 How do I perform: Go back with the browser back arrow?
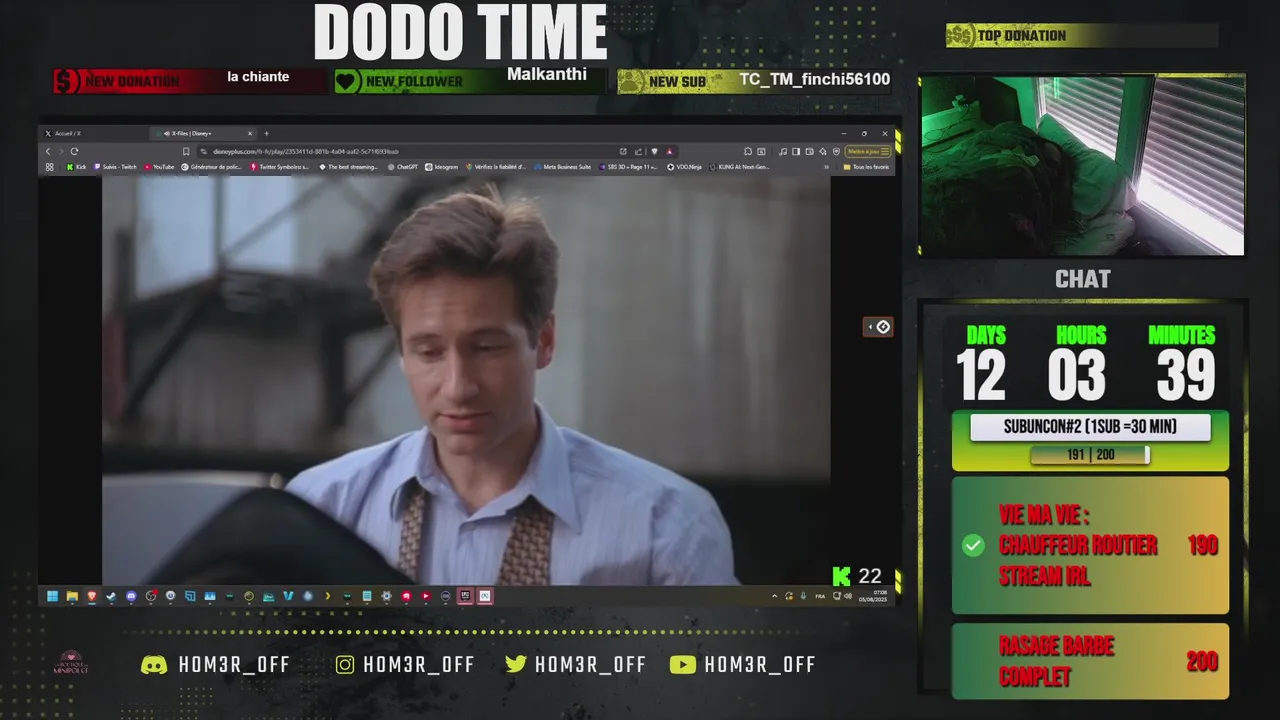48,151
